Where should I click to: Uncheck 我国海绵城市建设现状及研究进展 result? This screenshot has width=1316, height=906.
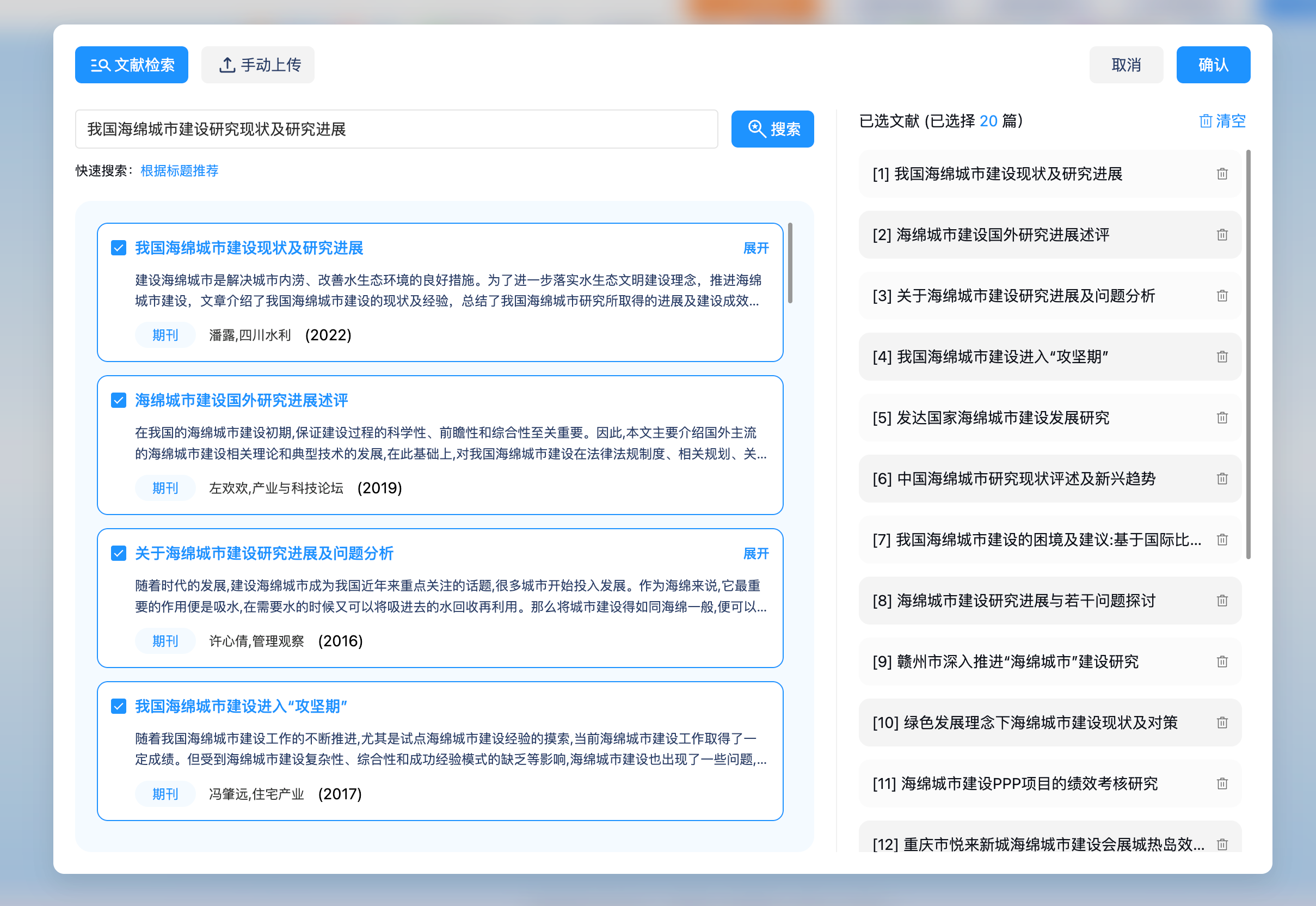[119, 248]
